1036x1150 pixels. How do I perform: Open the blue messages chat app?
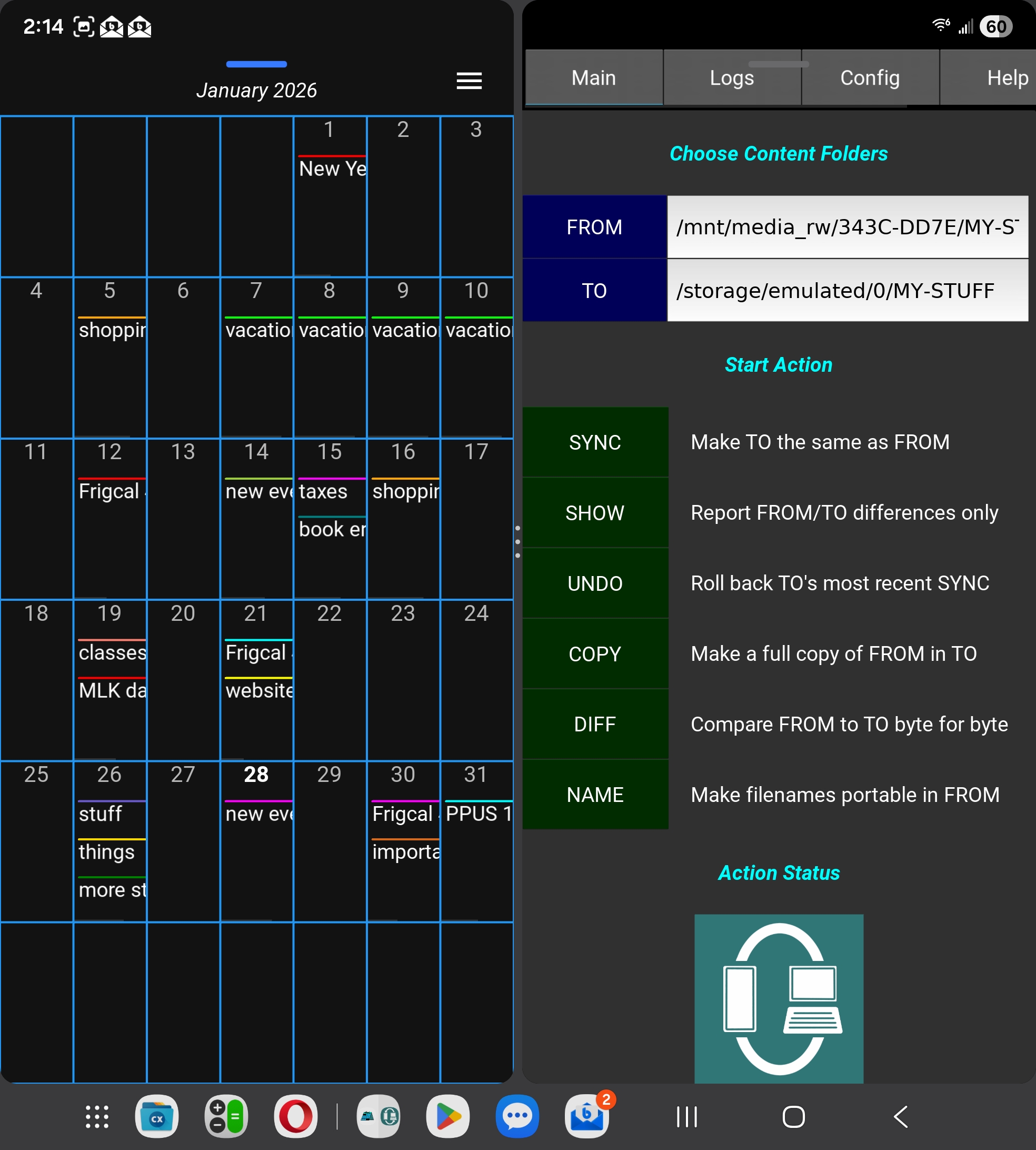click(517, 1116)
